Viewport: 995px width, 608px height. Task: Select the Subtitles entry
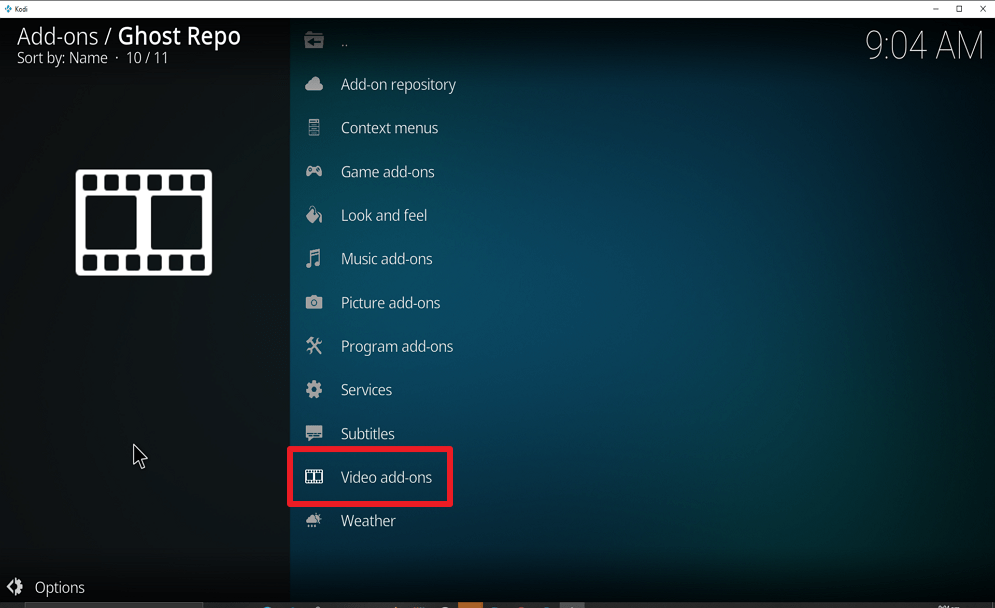point(367,433)
